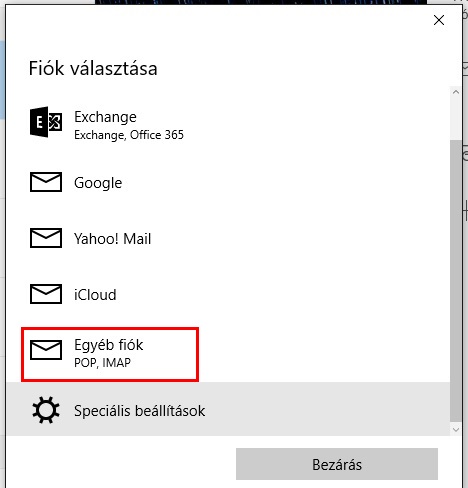Click the scrollbar down arrow
Image resolution: width=468 pixels, height=488 pixels.
tap(456, 430)
